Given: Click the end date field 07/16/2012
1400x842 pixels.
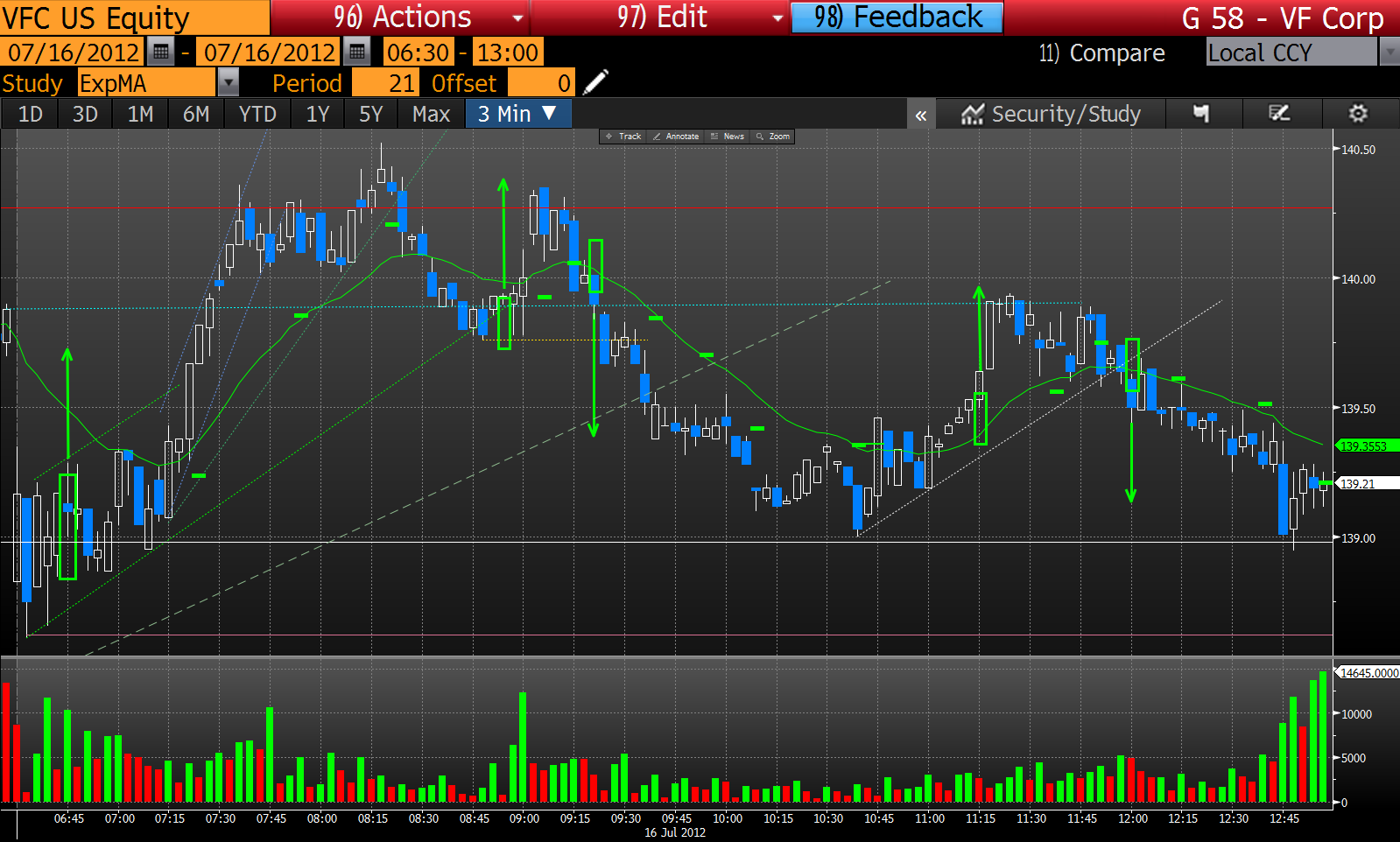Looking at the screenshot, I should (x=270, y=53).
